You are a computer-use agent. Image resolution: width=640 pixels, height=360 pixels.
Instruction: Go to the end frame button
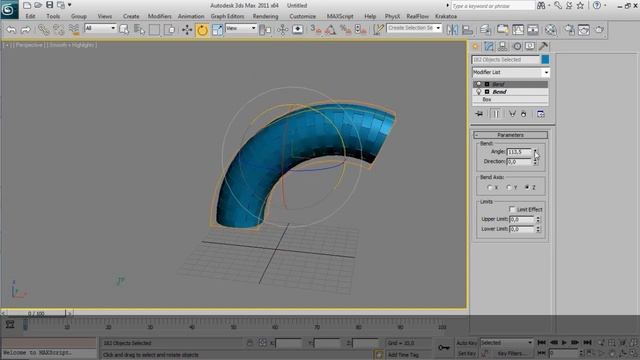587,342
